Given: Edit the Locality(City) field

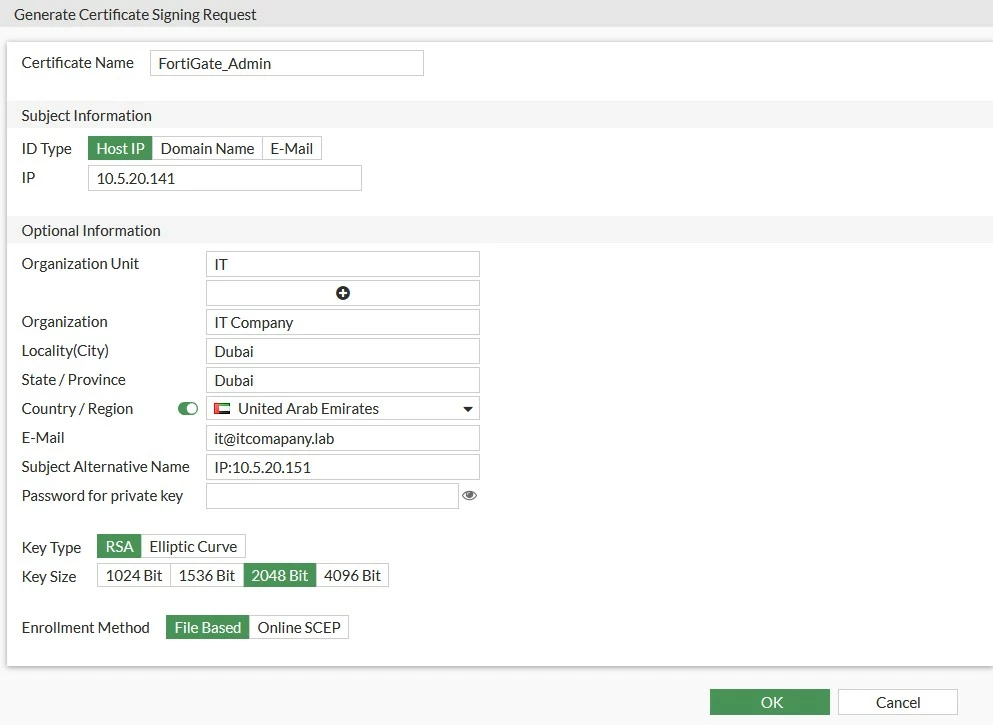Looking at the screenshot, I should (343, 351).
